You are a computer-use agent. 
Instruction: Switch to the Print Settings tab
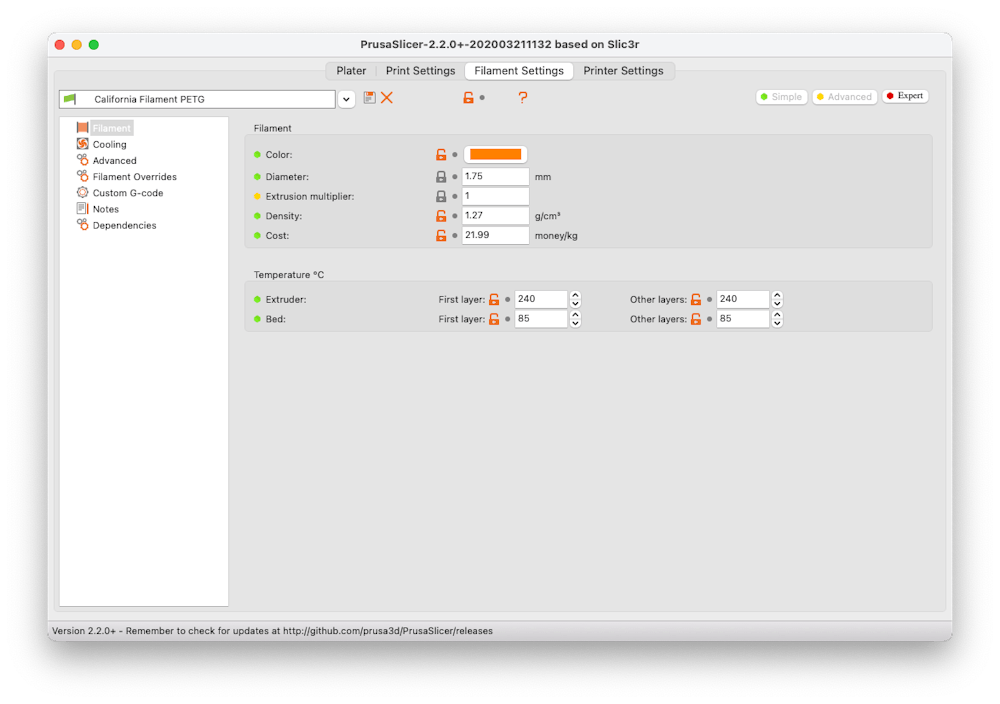420,71
